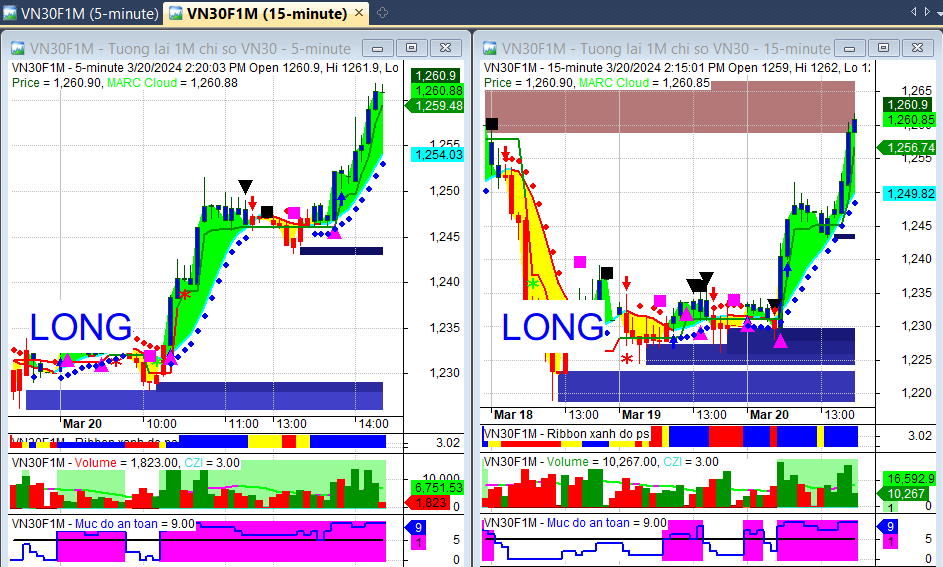Switch to the VN30F1M (5-minute) tab
The image size is (943, 567).
[x=81, y=13]
